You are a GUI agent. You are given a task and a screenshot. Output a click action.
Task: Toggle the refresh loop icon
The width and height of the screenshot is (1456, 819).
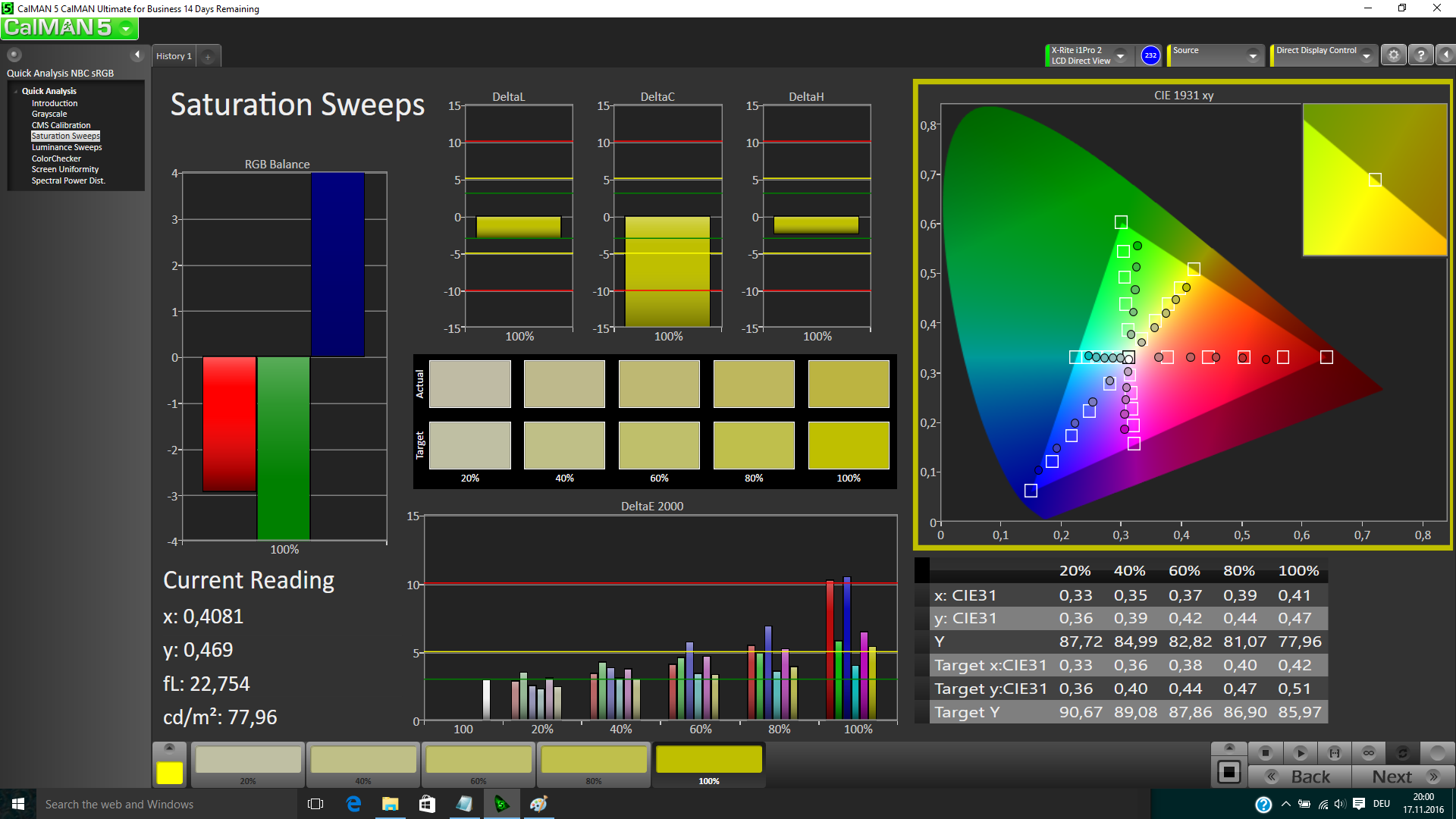point(1402,753)
